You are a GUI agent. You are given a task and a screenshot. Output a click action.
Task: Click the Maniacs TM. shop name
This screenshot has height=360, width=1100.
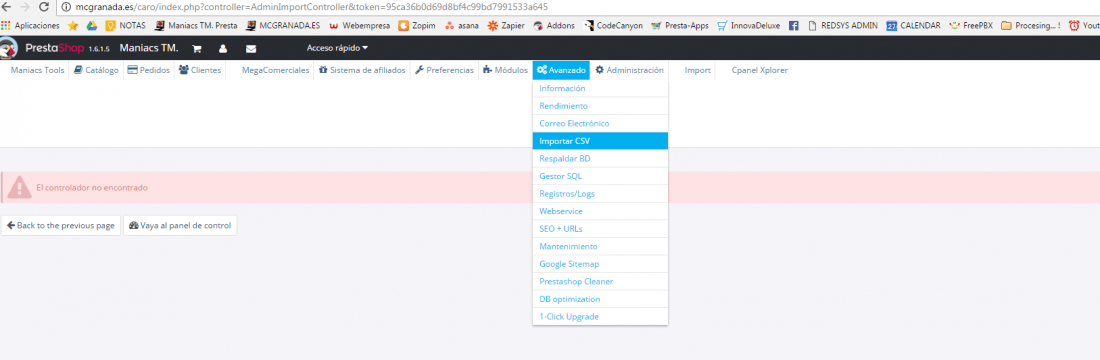click(x=149, y=48)
